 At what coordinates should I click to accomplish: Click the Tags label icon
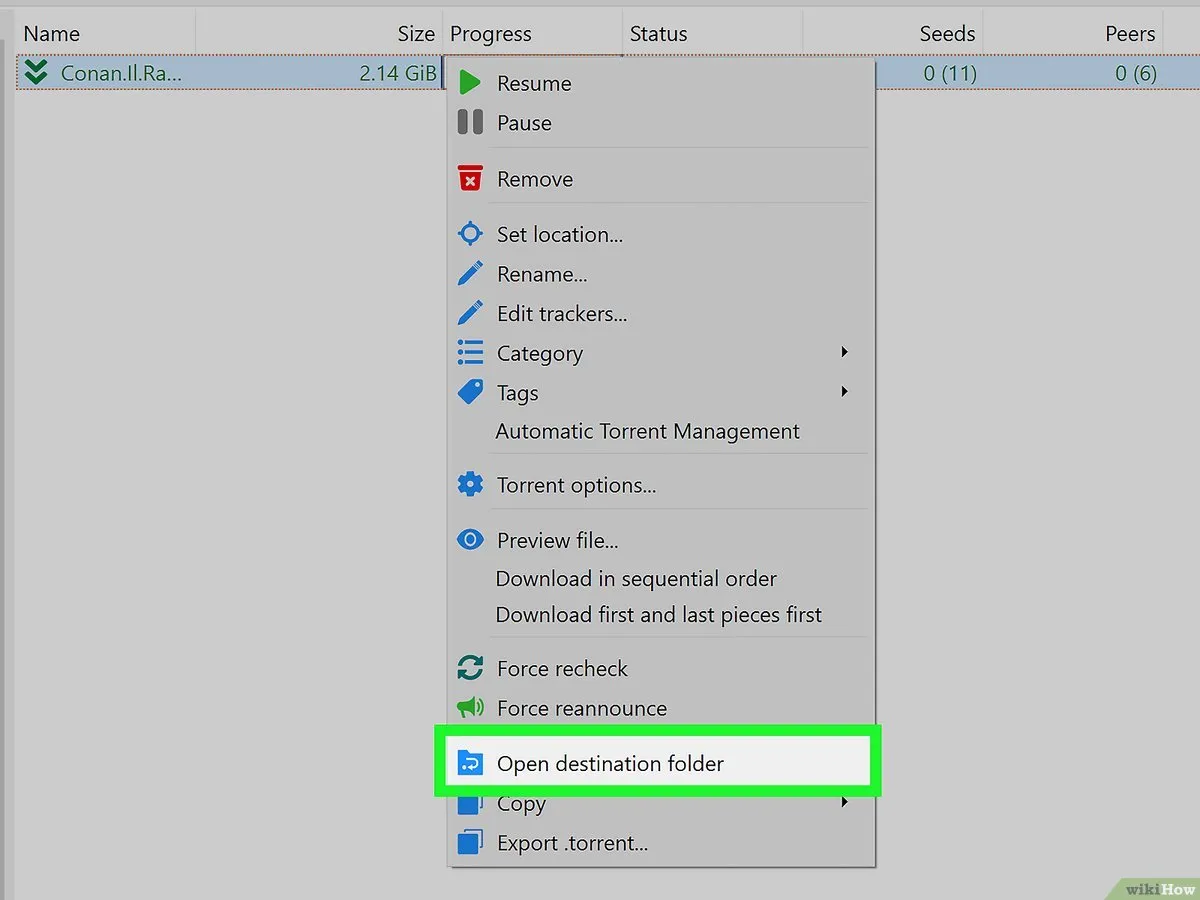tap(470, 393)
